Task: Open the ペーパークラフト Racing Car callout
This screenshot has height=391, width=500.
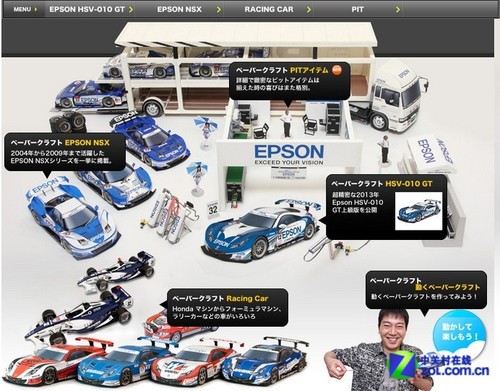Action: (x=227, y=307)
